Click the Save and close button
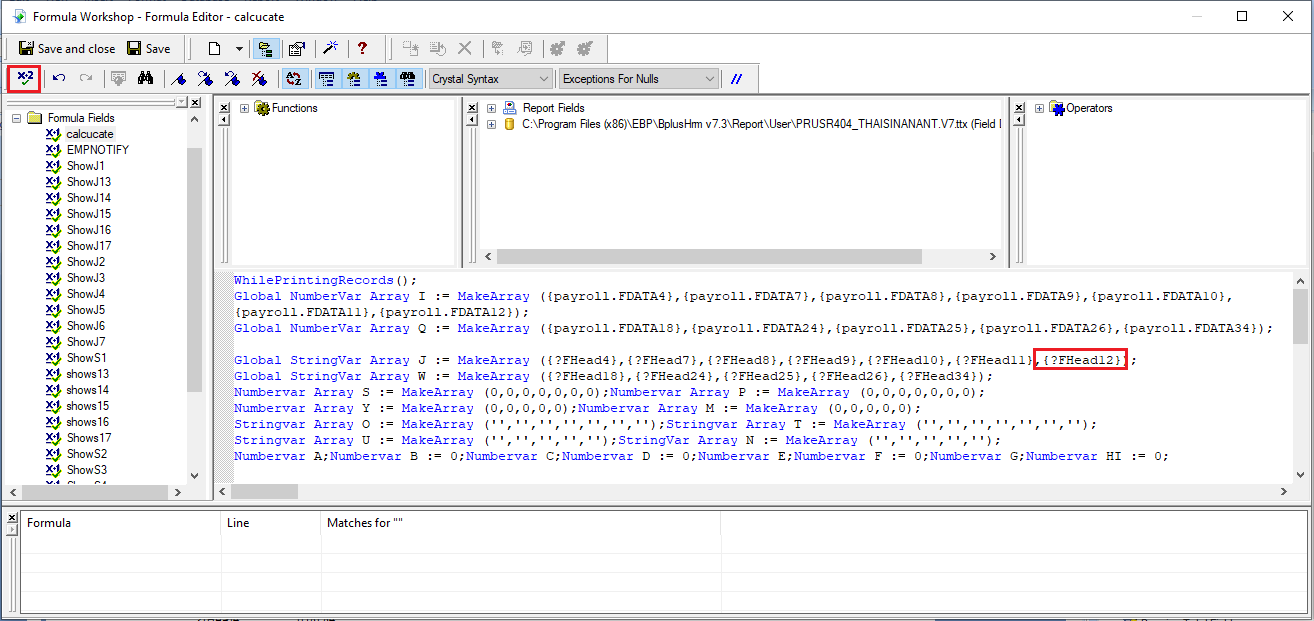The height and width of the screenshot is (621, 1314). tap(67, 48)
